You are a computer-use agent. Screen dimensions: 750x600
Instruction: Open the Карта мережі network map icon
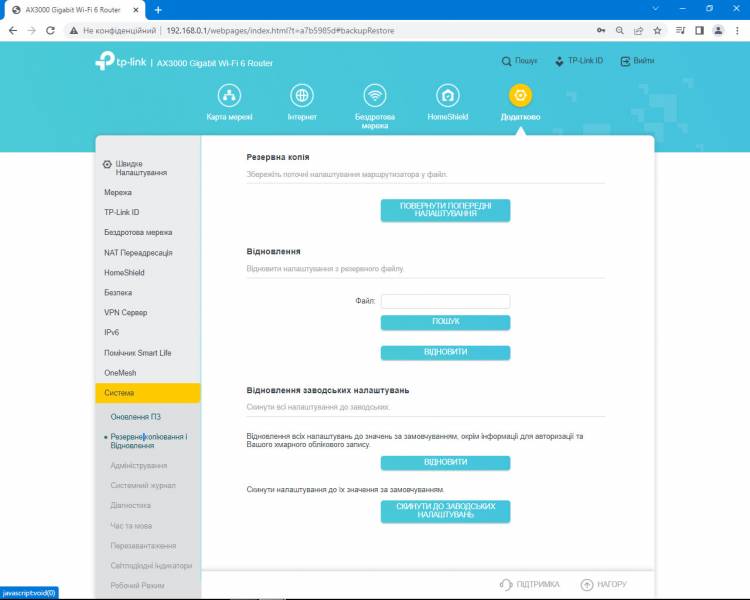tap(229, 96)
